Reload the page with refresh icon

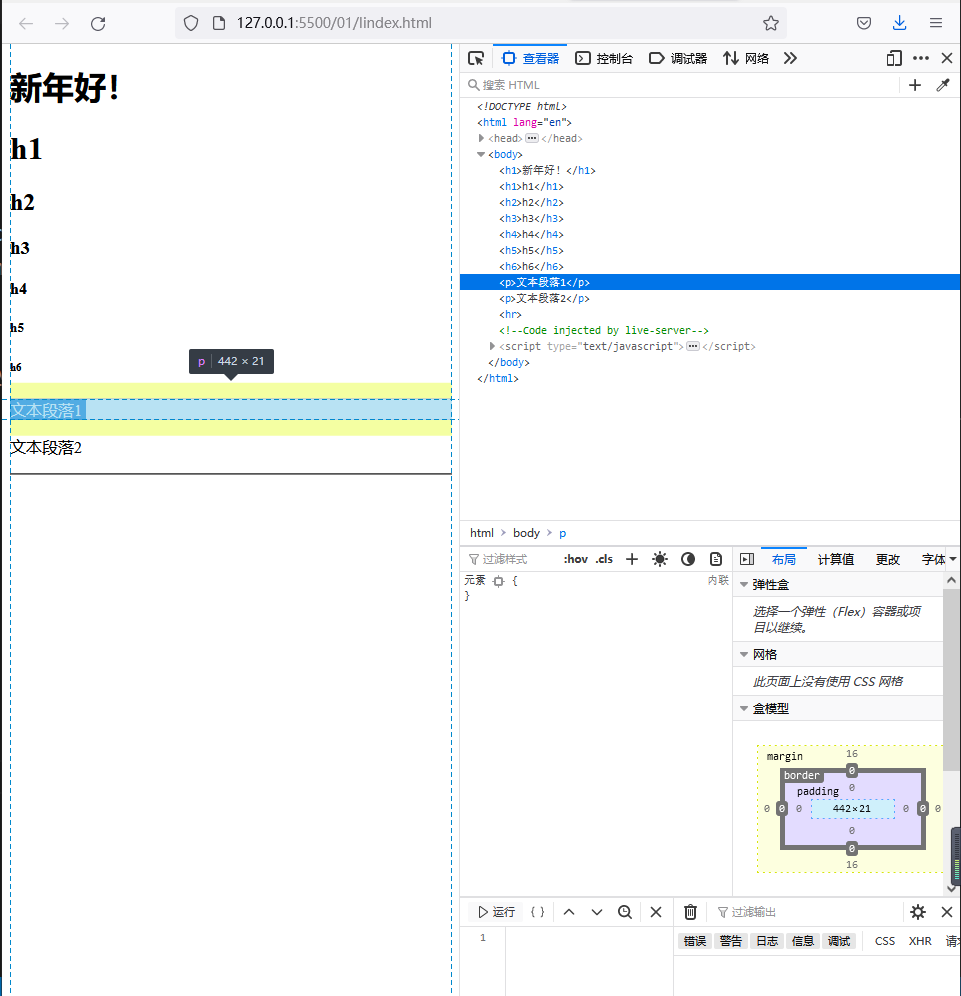tap(98, 24)
